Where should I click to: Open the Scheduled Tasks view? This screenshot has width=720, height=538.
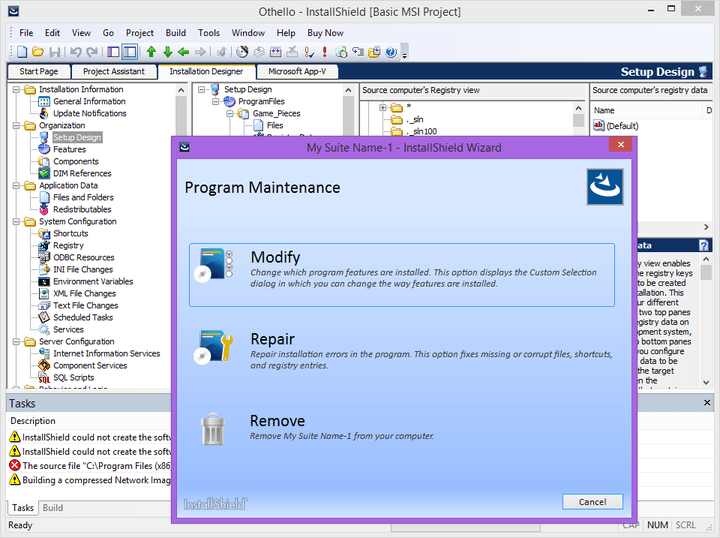pyautogui.click(x=83, y=318)
